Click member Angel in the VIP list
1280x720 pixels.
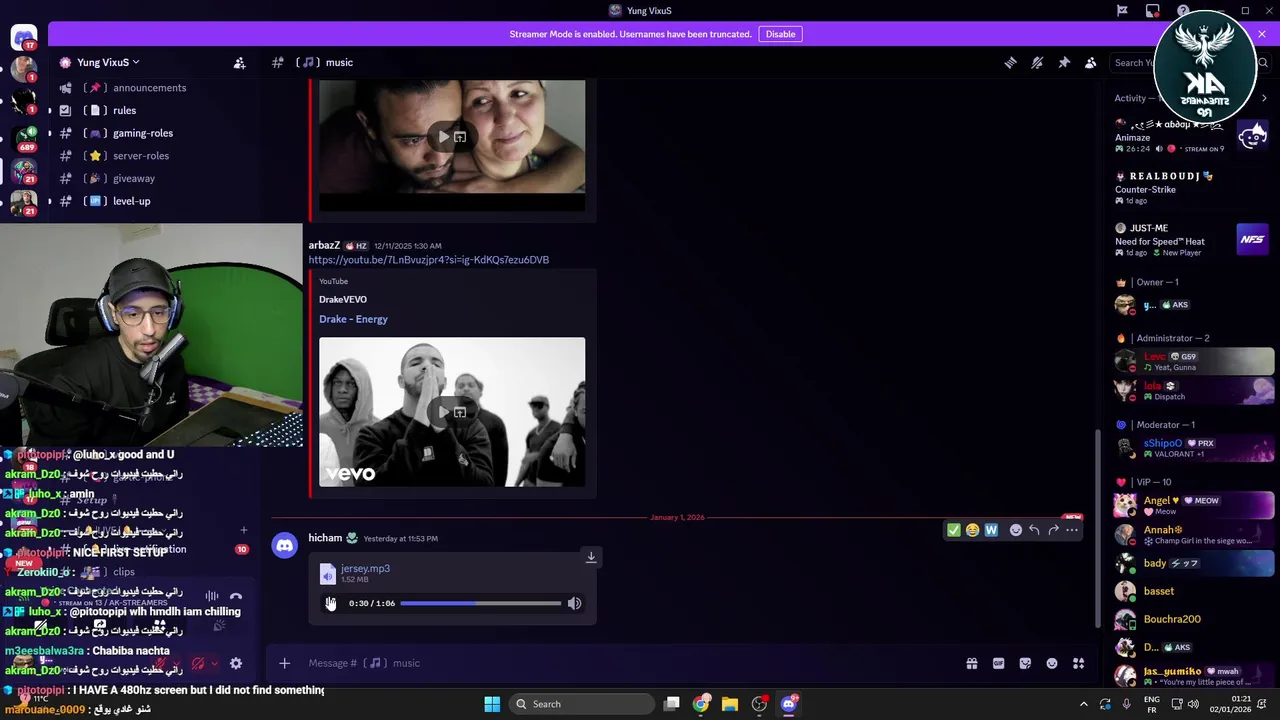pos(1192,505)
